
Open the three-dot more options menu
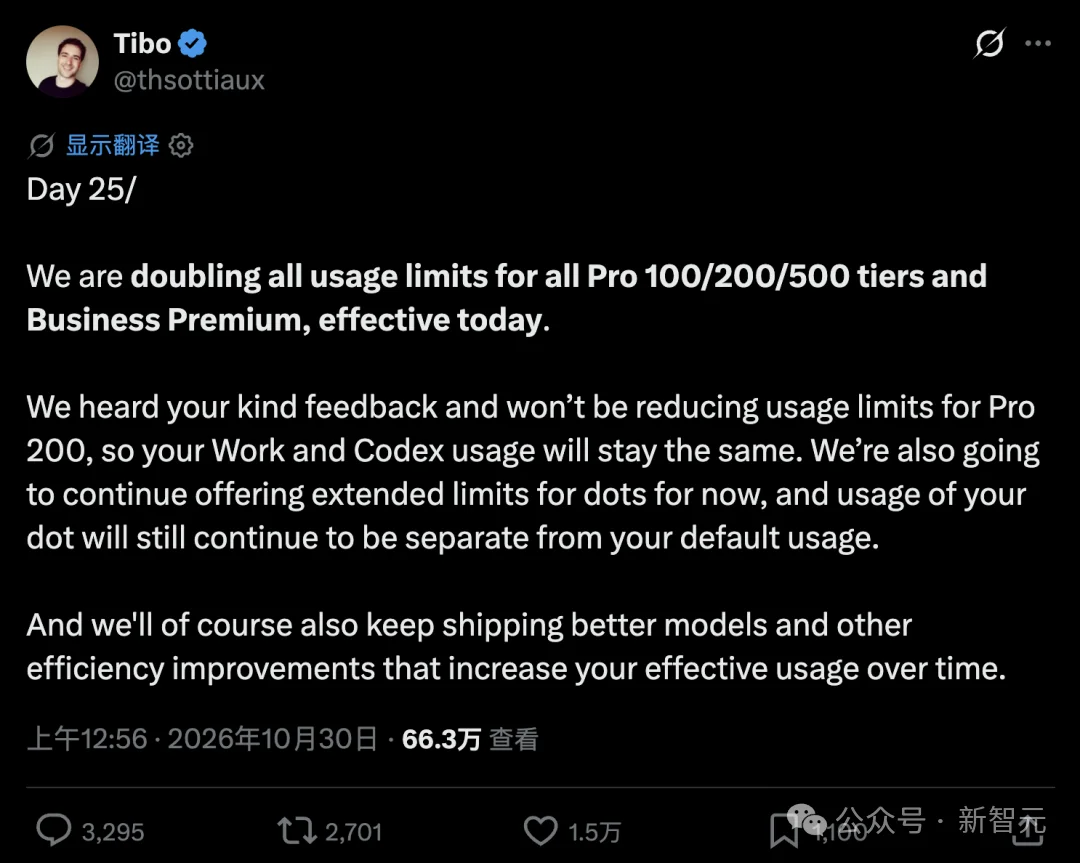click(x=1037, y=43)
